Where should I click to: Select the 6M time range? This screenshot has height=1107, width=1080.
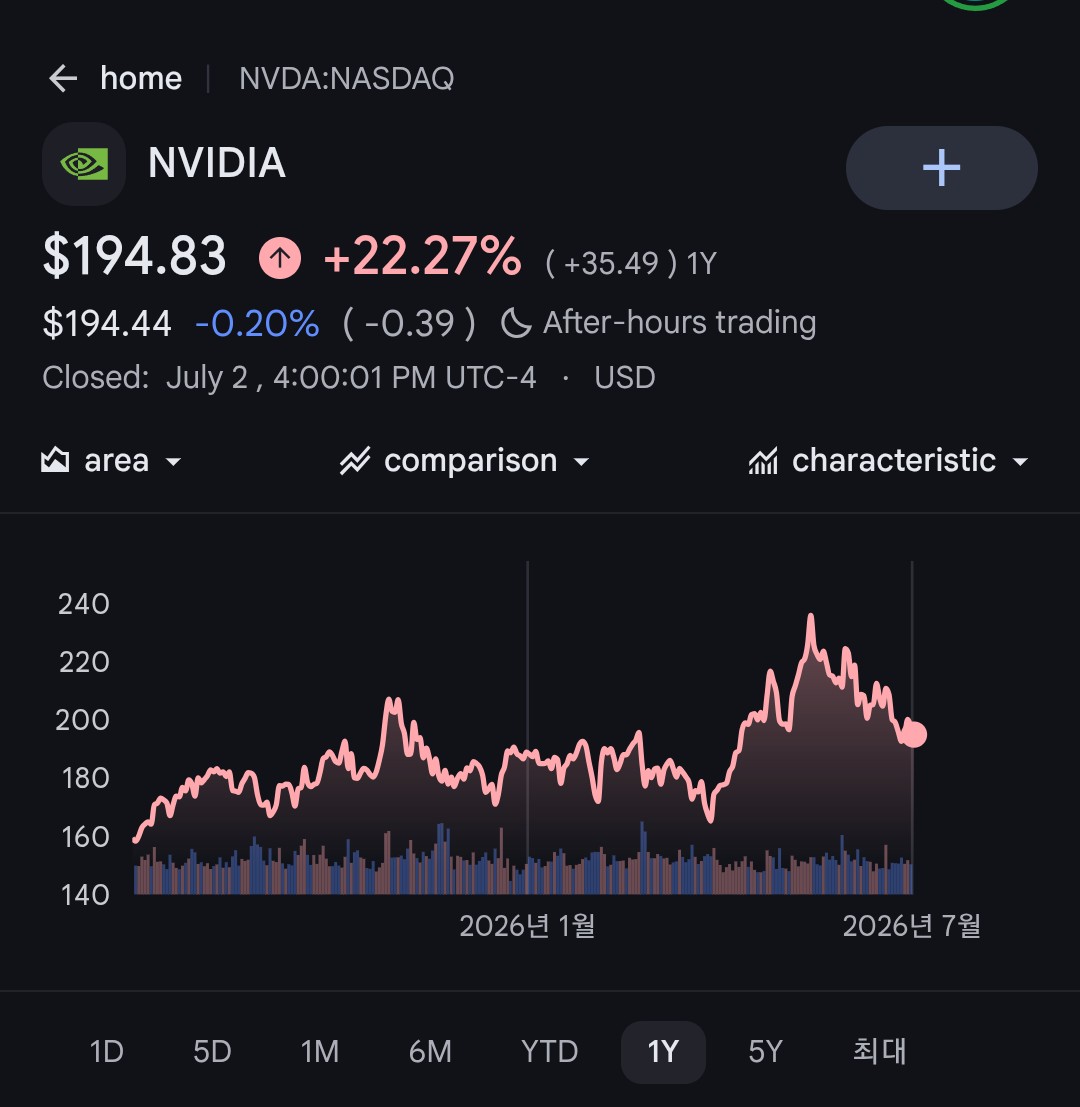(x=430, y=1052)
